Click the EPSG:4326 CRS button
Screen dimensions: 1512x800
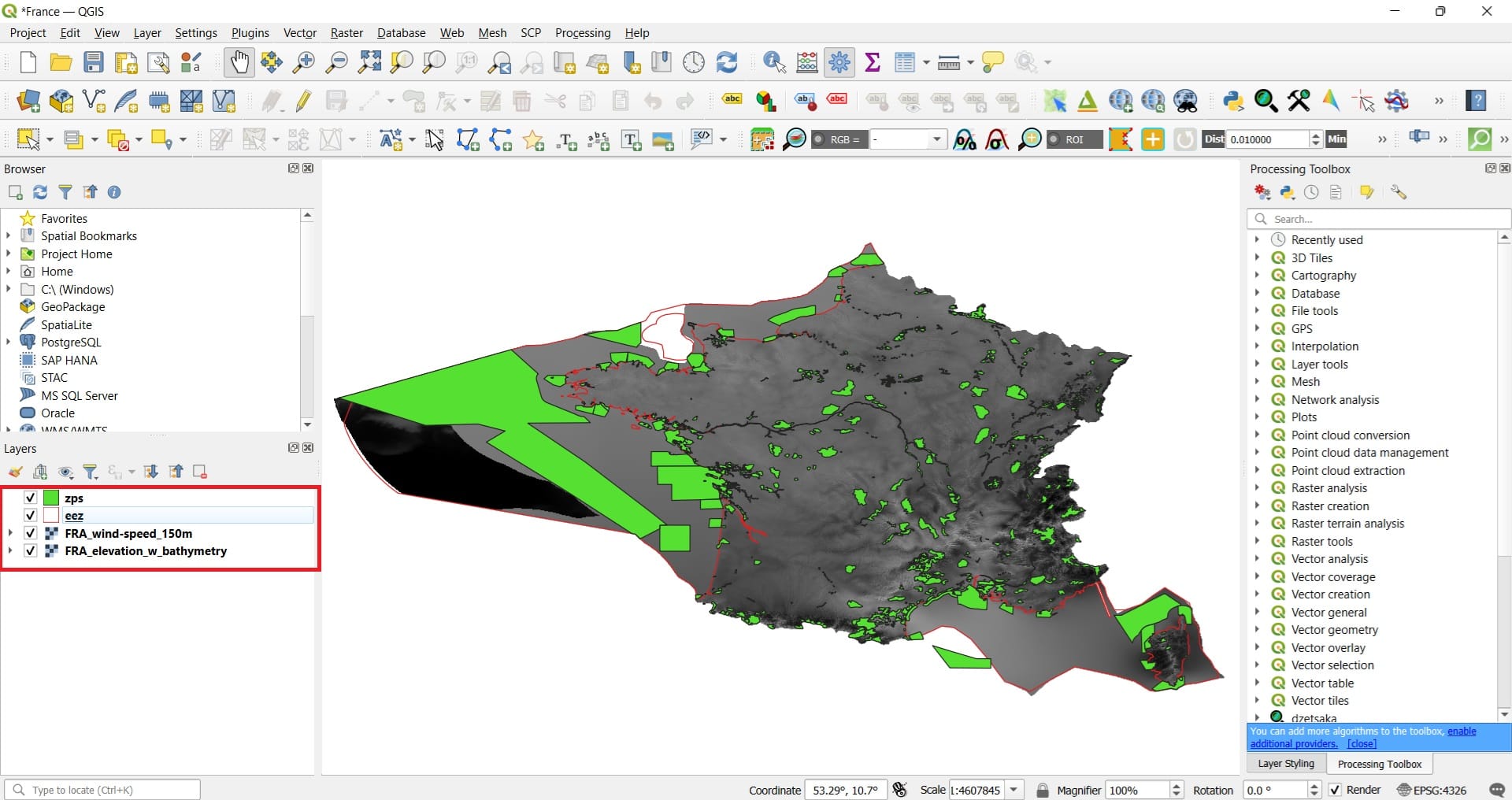tap(1432, 790)
